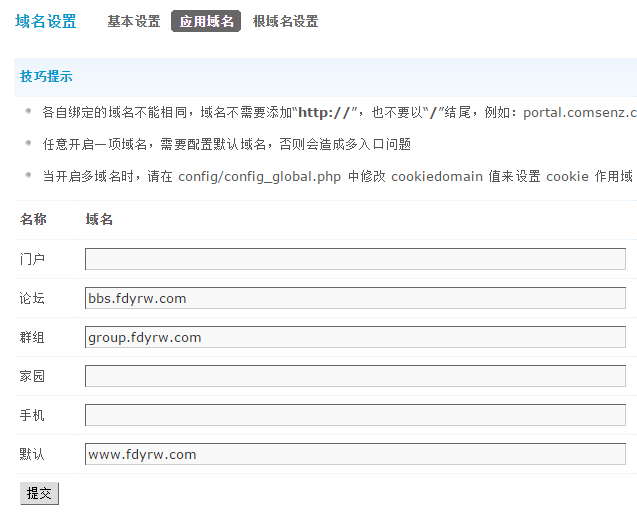Click the 名称 column header

33,219
